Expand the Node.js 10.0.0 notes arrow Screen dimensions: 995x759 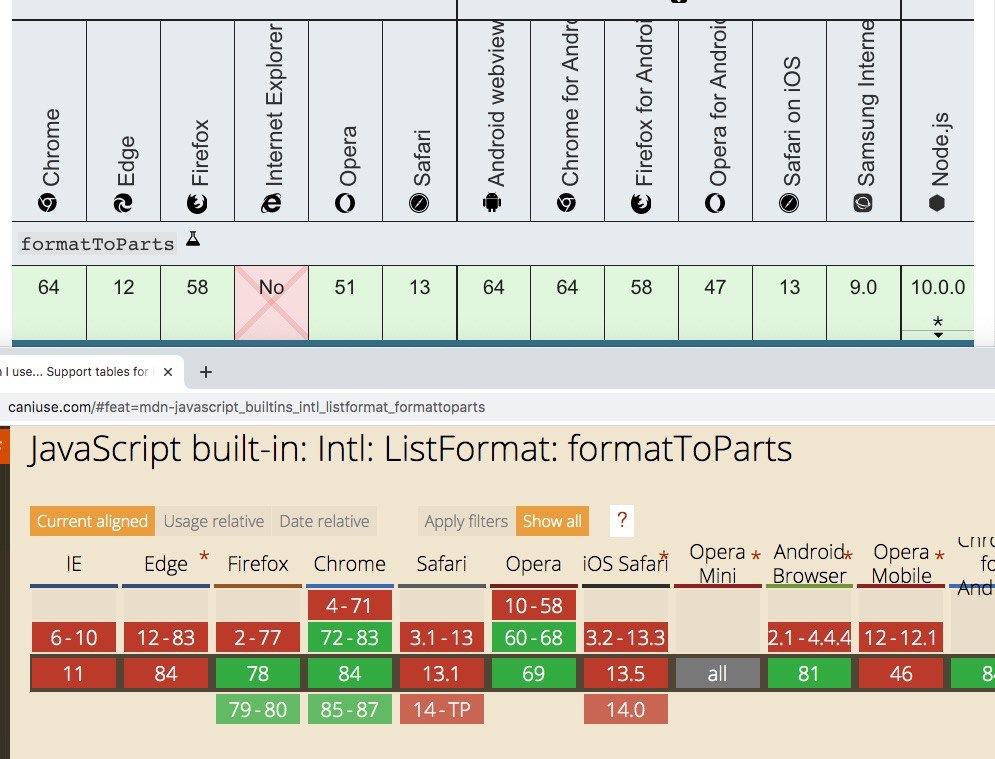point(938,334)
